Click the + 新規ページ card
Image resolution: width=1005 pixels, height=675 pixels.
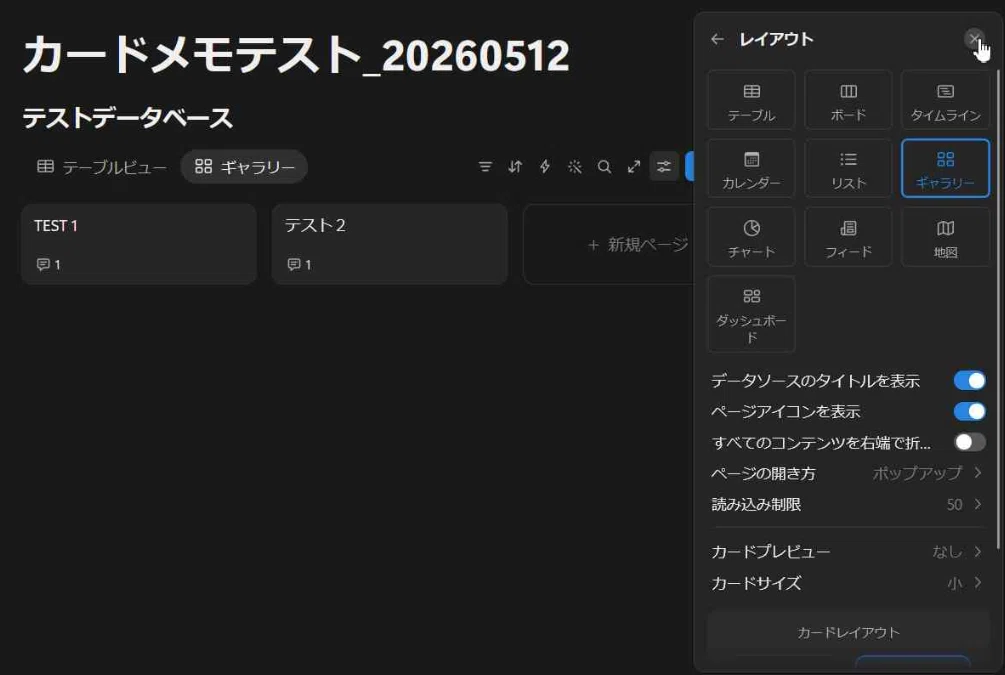pos(609,244)
